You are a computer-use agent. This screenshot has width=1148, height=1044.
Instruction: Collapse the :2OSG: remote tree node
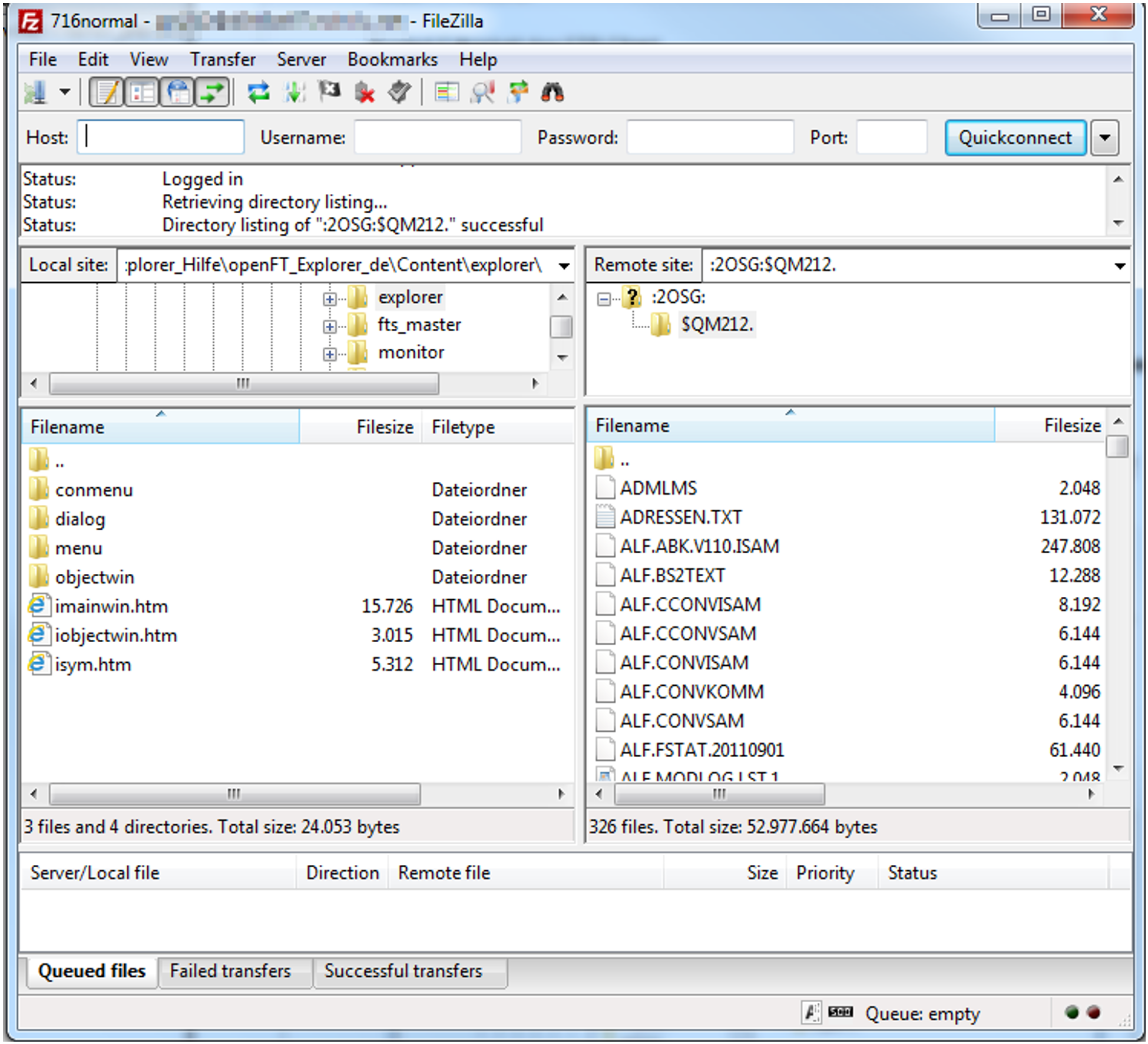(x=604, y=299)
